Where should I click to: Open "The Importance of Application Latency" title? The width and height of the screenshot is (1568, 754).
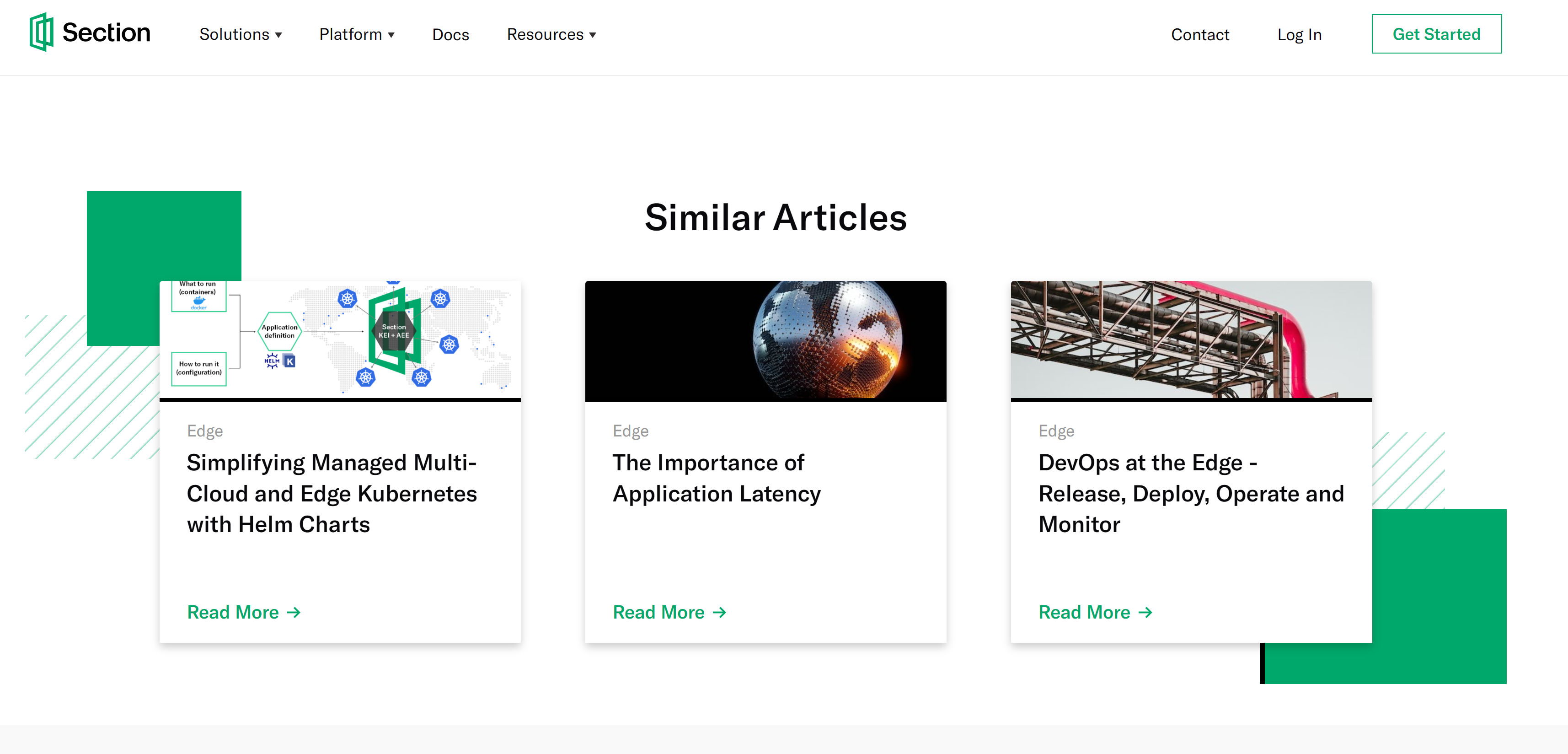pos(717,478)
